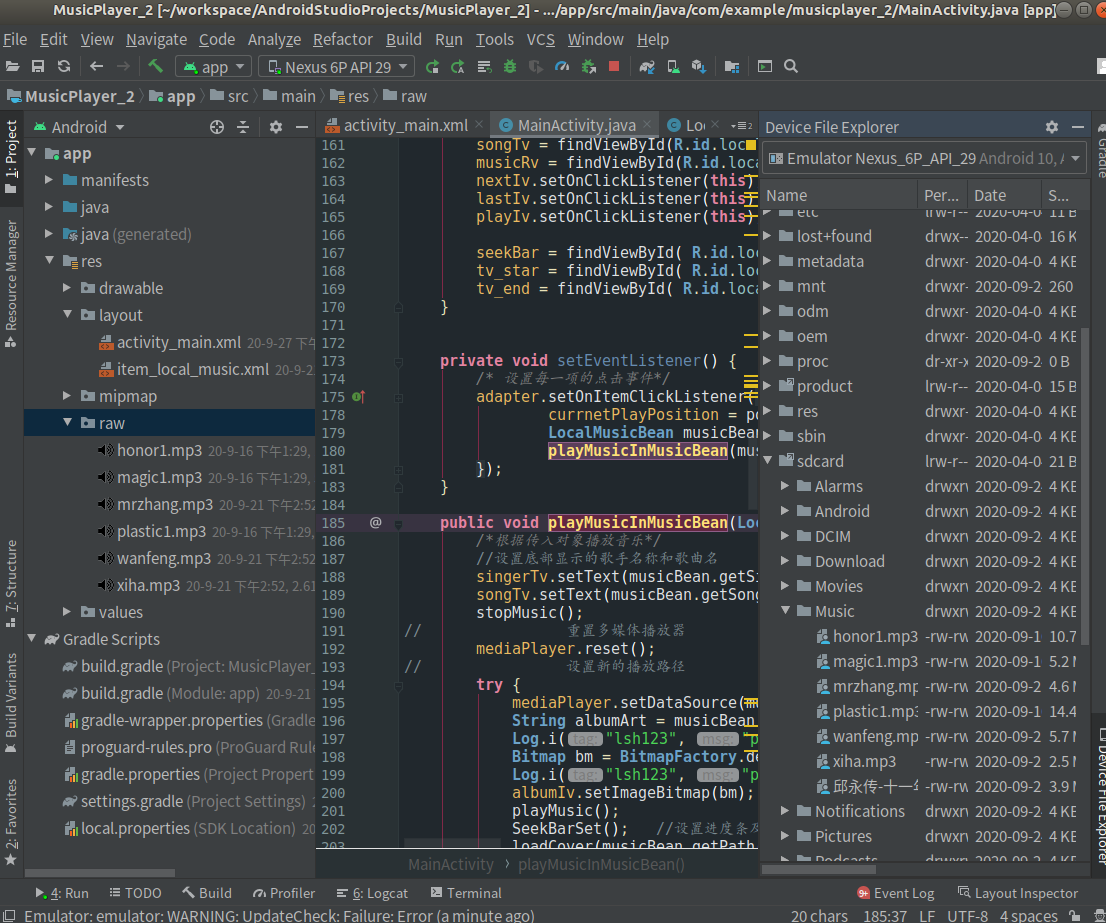
Task: Open the Event Log button
Action: 895,893
